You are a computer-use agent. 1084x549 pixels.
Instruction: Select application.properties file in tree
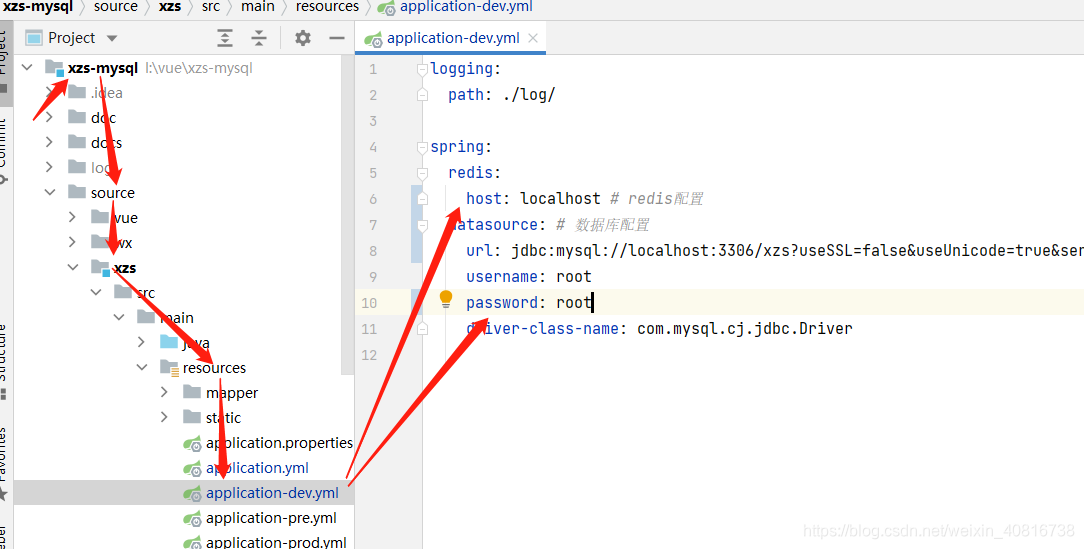[279, 443]
